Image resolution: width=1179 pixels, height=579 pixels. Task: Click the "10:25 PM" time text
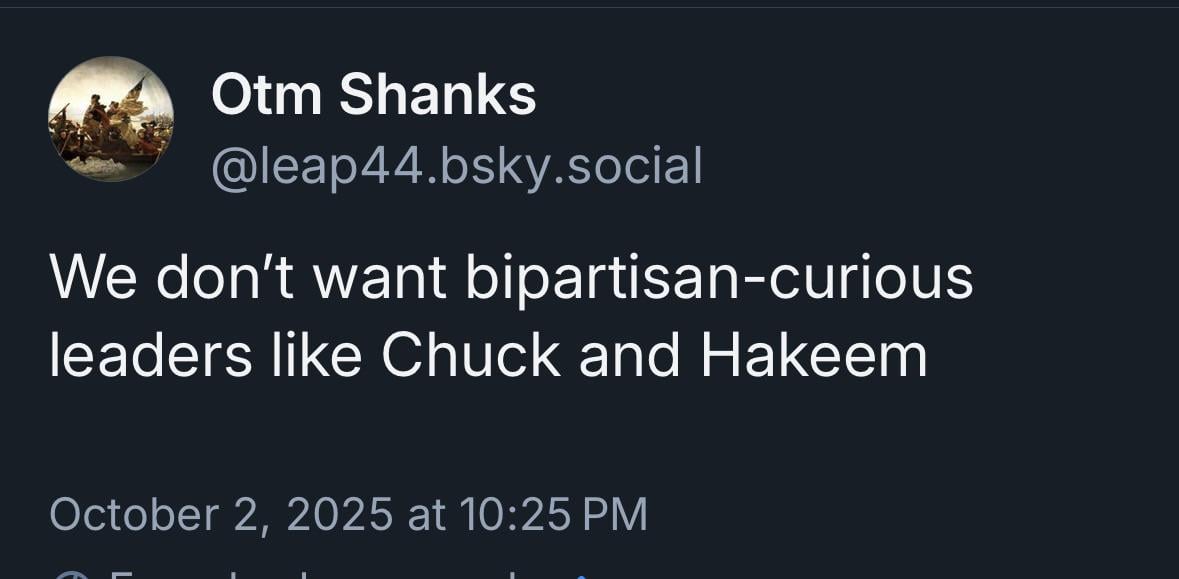554,514
